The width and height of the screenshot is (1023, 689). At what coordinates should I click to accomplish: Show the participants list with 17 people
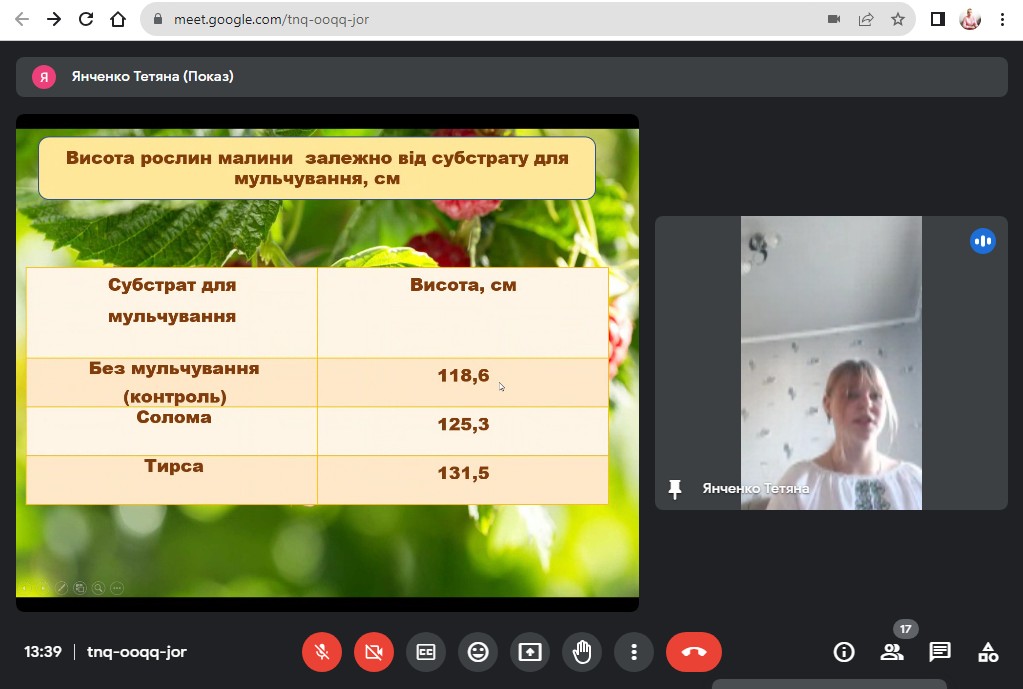click(891, 652)
